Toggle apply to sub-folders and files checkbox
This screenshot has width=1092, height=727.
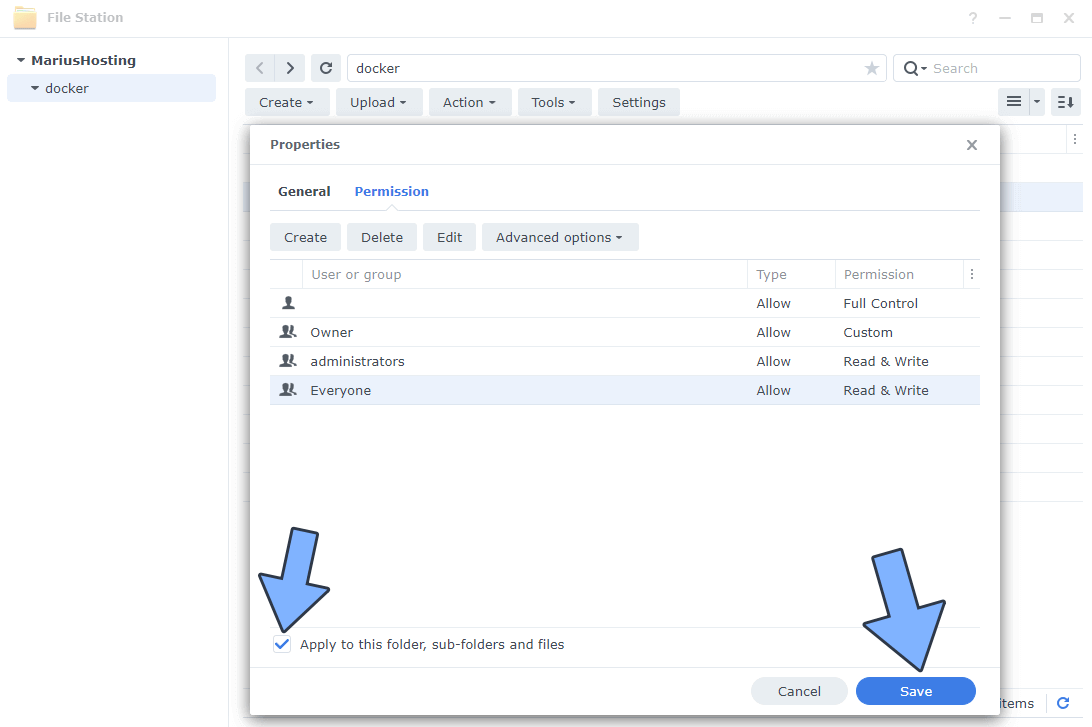[282, 645]
